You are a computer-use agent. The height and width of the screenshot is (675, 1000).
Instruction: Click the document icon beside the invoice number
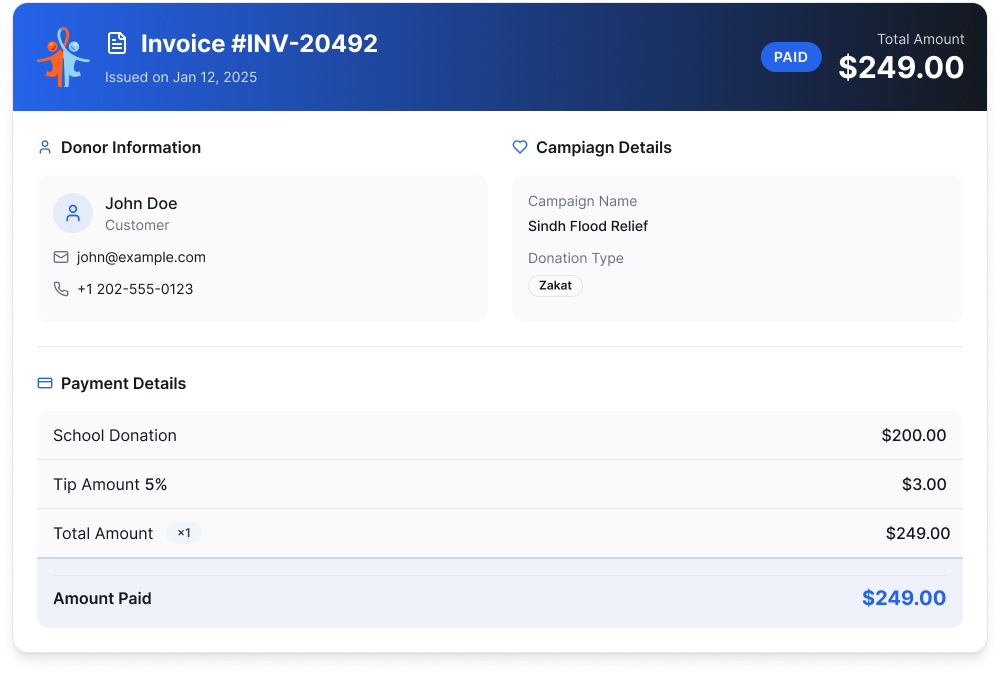pyautogui.click(x=117, y=43)
